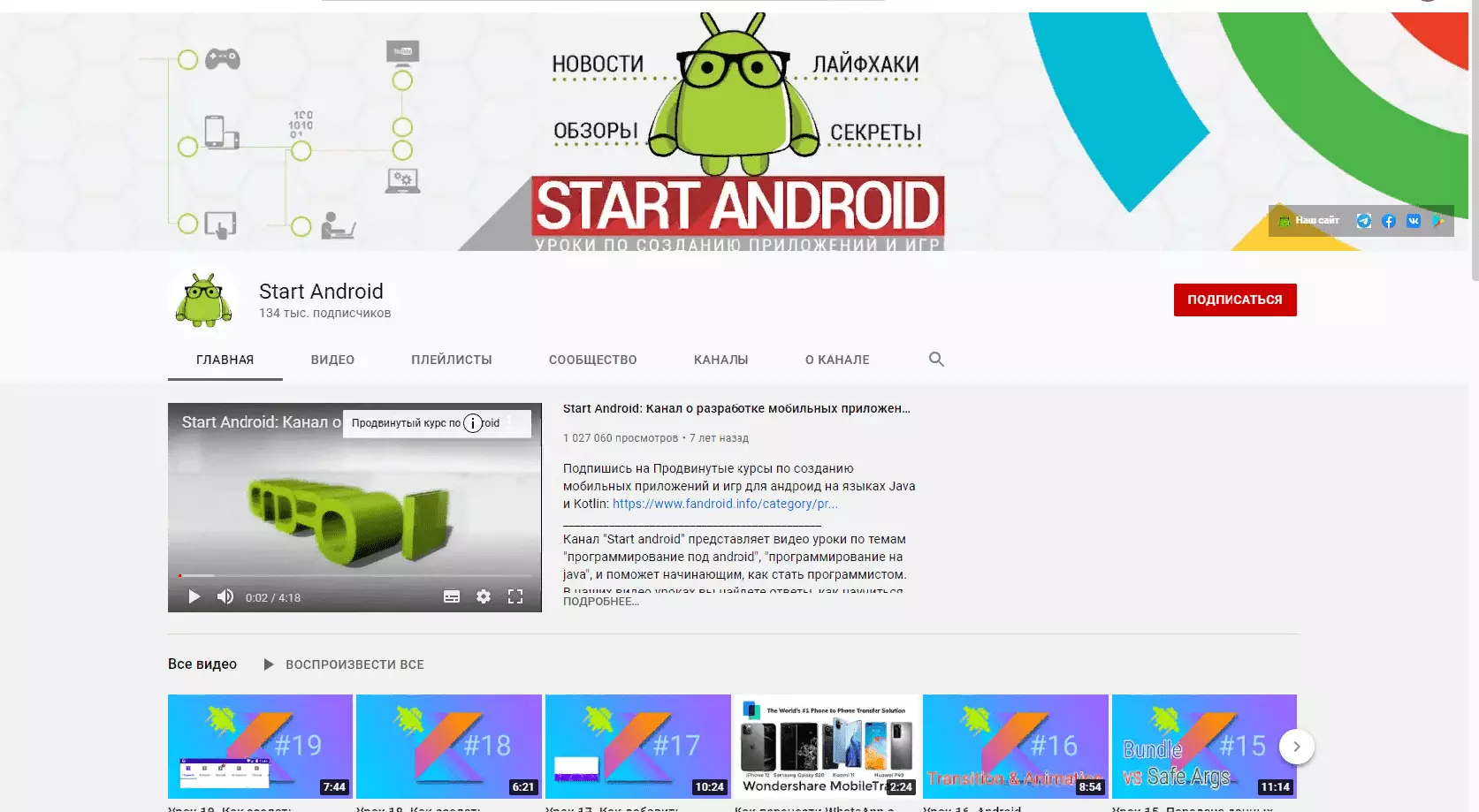This screenshot has width=1479, height=812.
Task: Mute the featured video volume
Action: coord(225,597)
